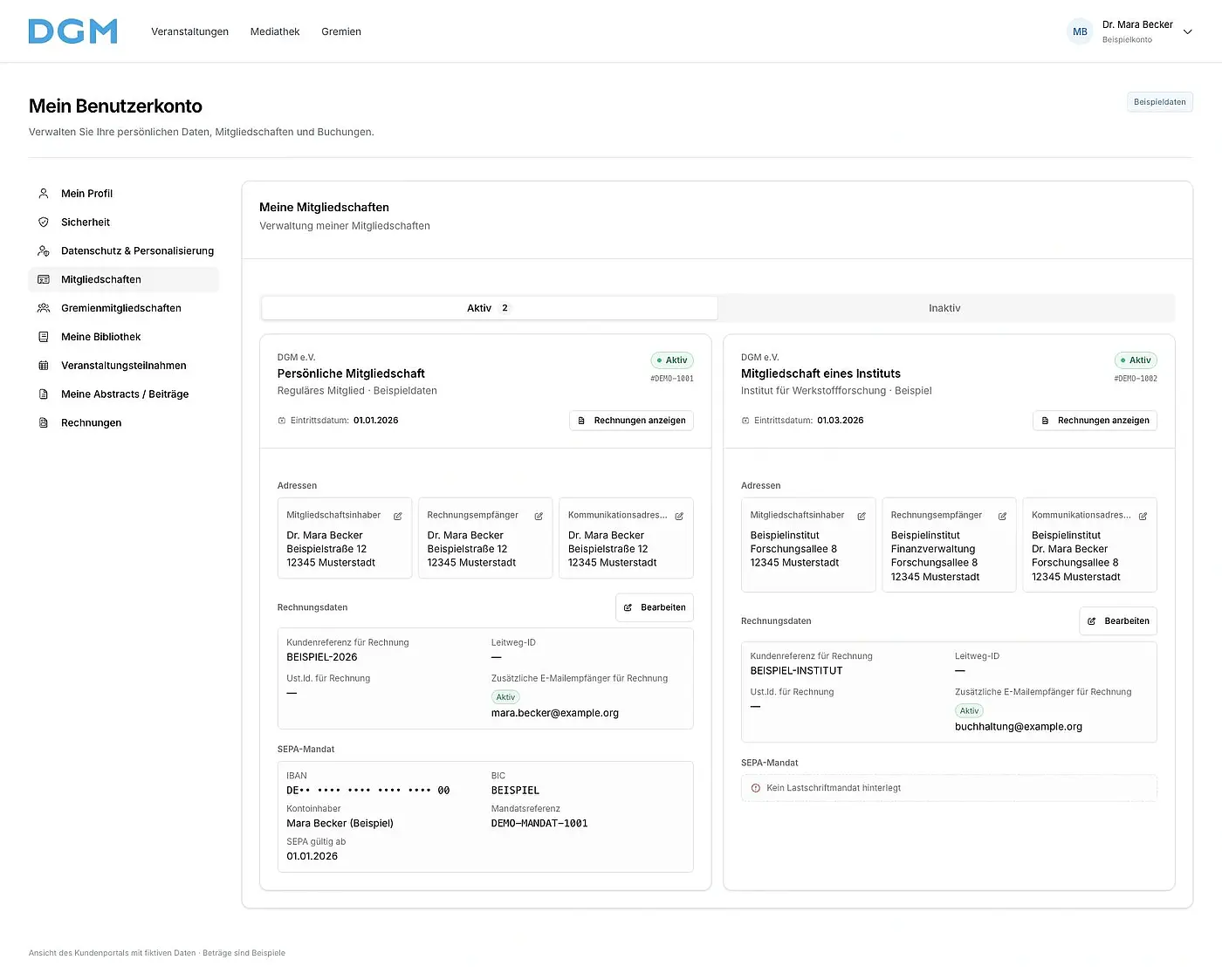Edit Kommunikationsadresse of institute membership

point(1143,517)
